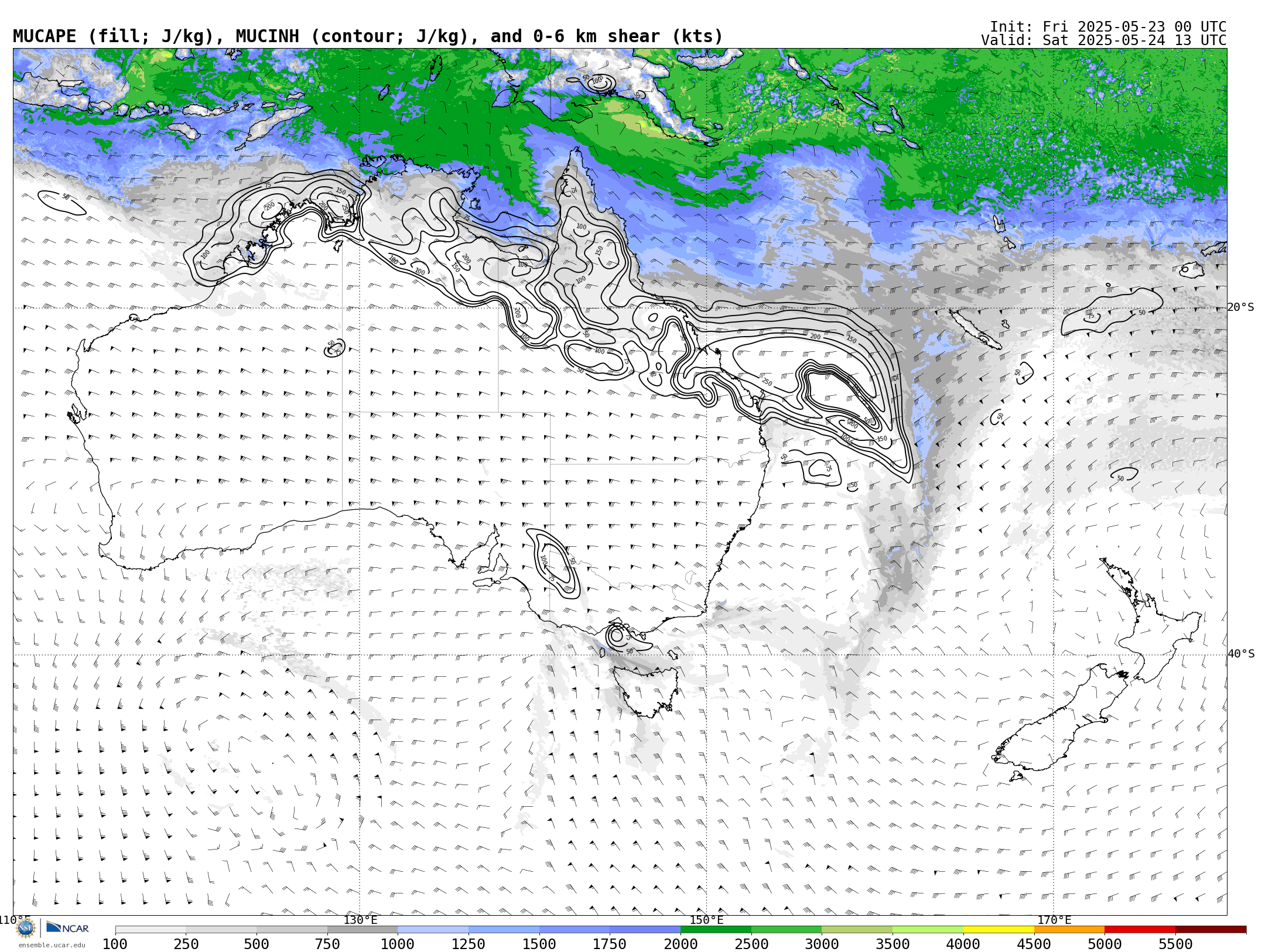Click the Init: Fri 2025-05-23 00 UTC text
This screenshot has width=1265, height=952.
(x=1108, y=27)
